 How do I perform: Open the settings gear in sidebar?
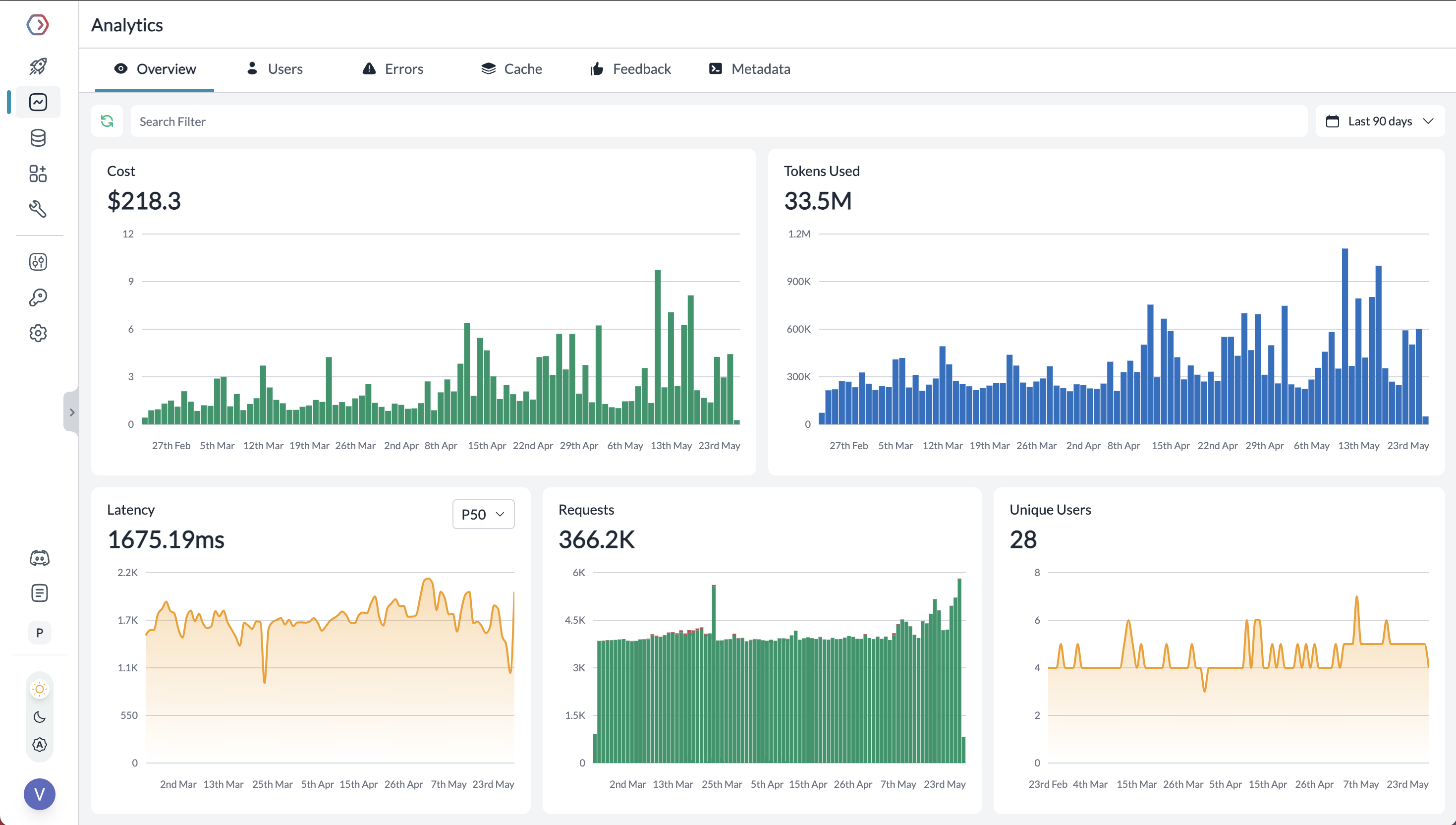(38, 333)
